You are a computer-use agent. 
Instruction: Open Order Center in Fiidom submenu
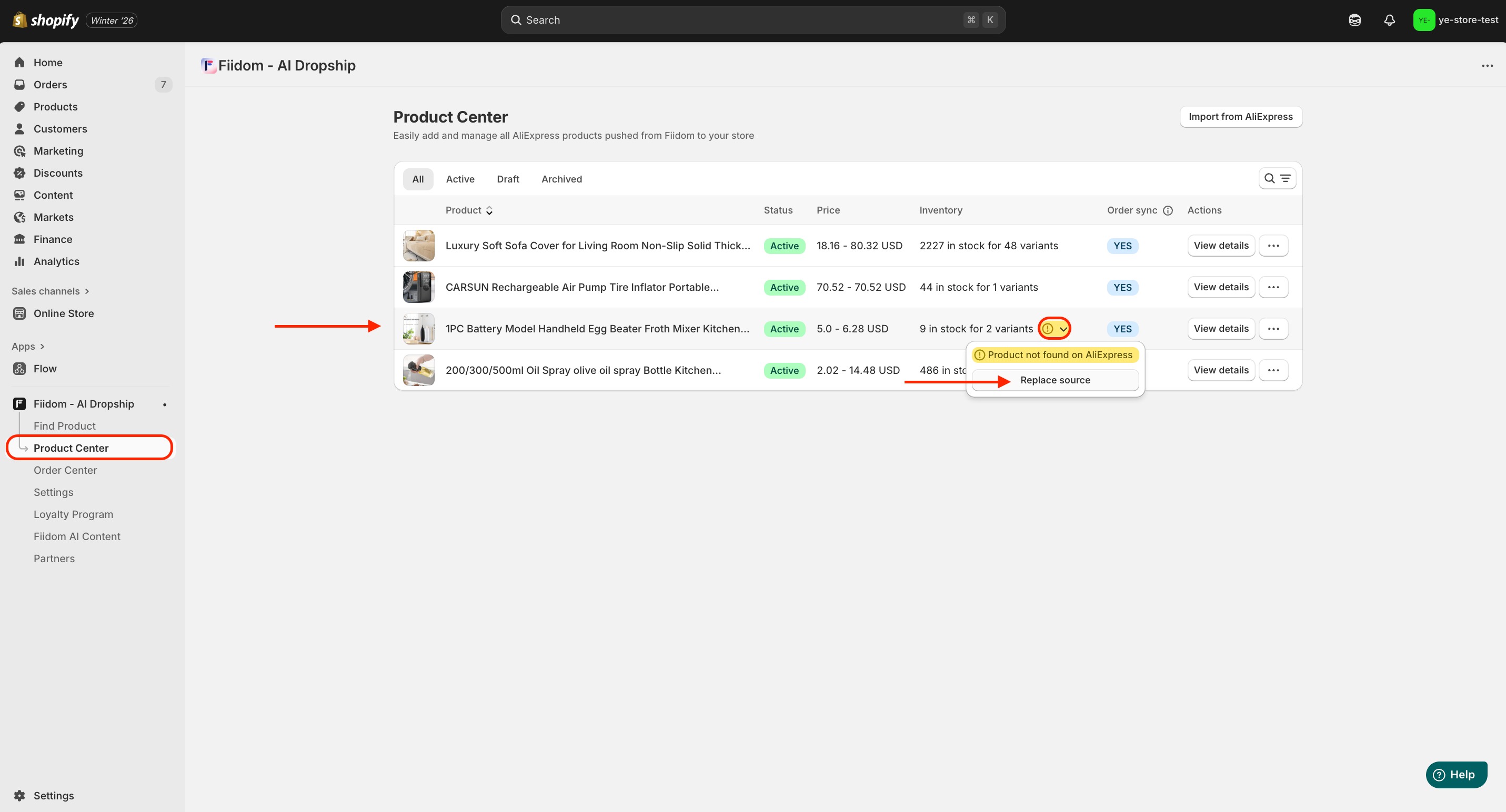(x=65, y=470)
